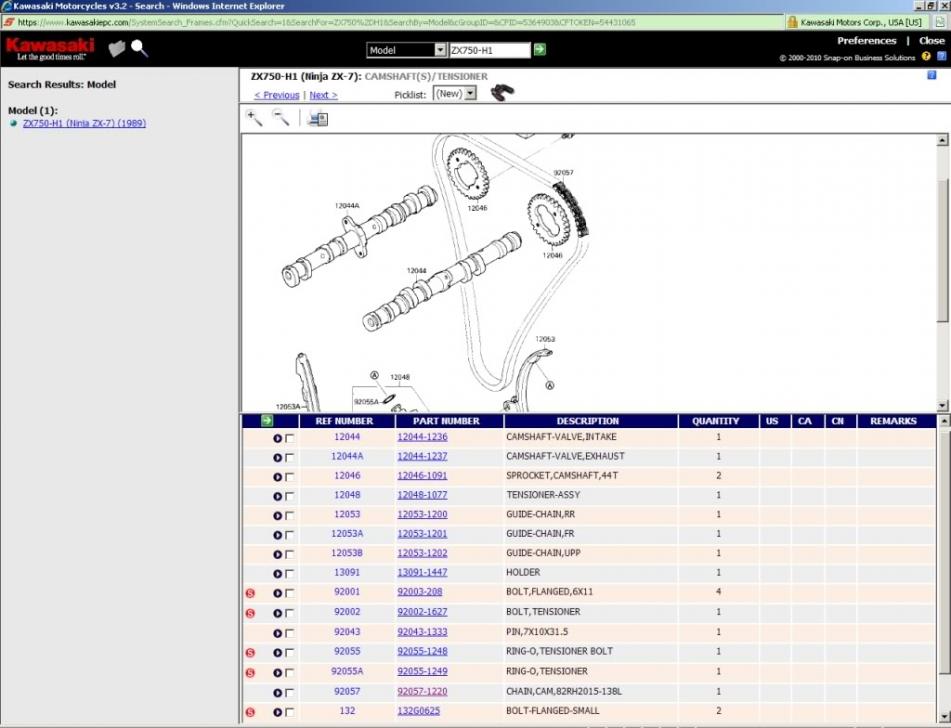Check the box for CAMSHAFT-VALVE,INTAKE row
951x728 pixels.
click(289, 438)
